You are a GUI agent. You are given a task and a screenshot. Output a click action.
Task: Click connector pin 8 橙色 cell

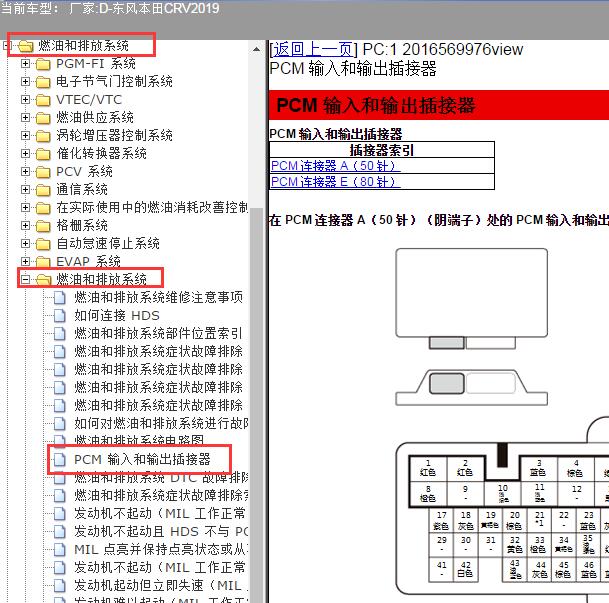[428, 494]
